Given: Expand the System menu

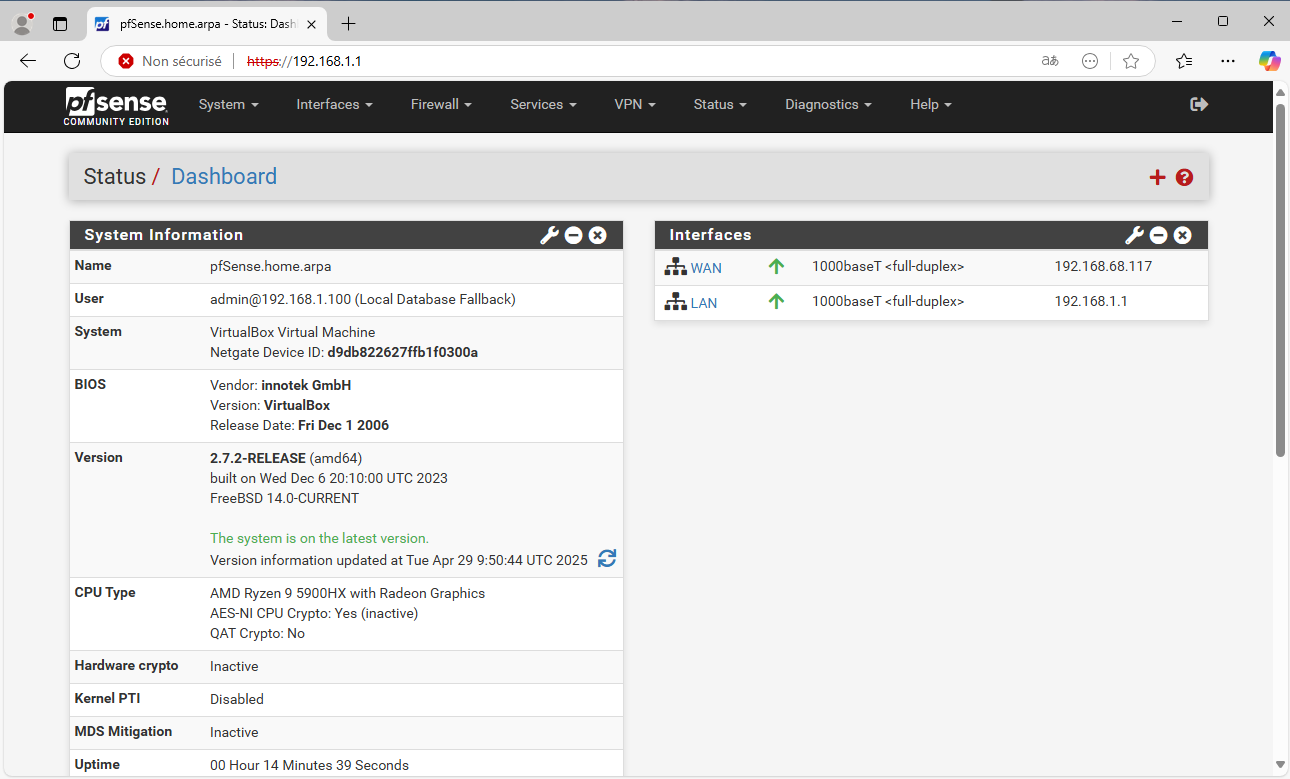Looking at the screenshot, I should (229, 104).
